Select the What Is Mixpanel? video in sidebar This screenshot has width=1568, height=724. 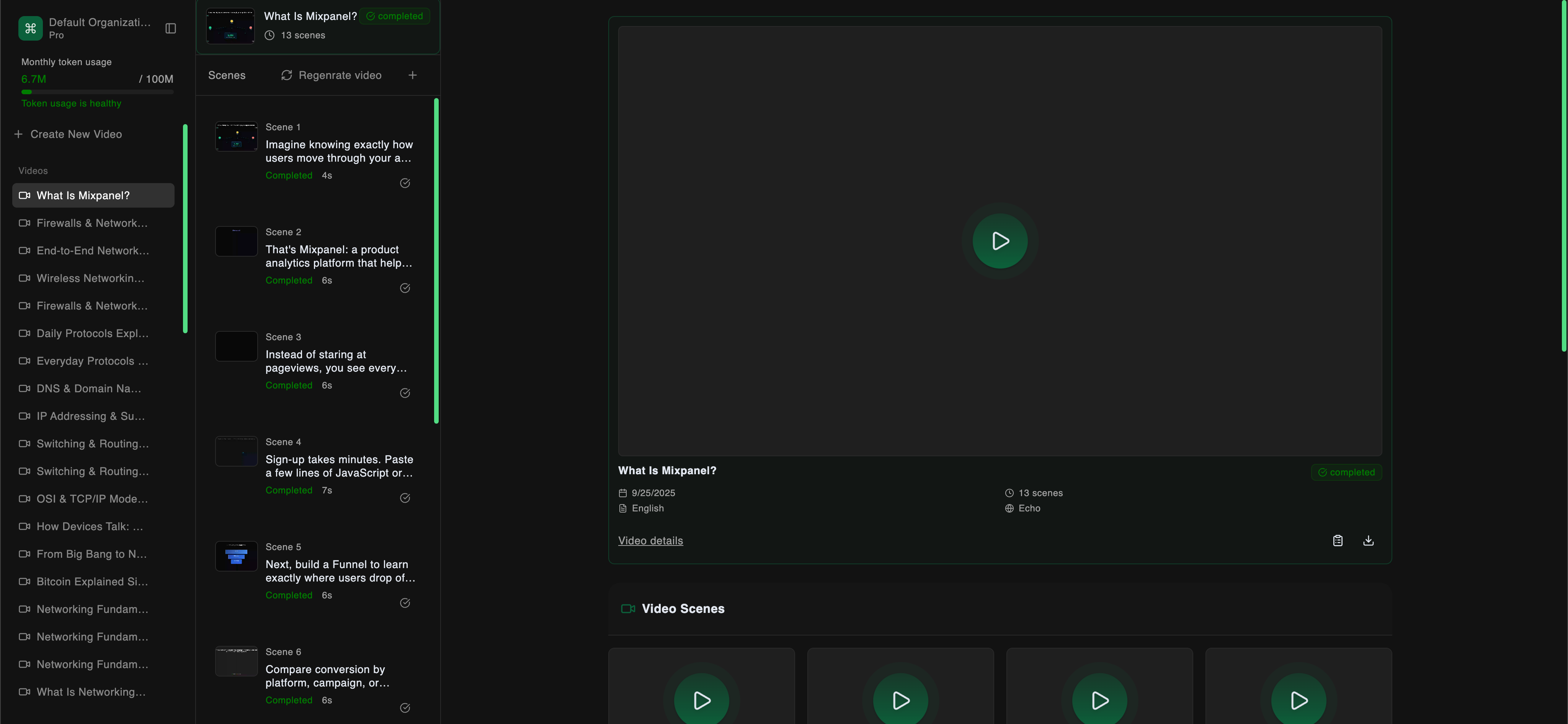point(93,195)
